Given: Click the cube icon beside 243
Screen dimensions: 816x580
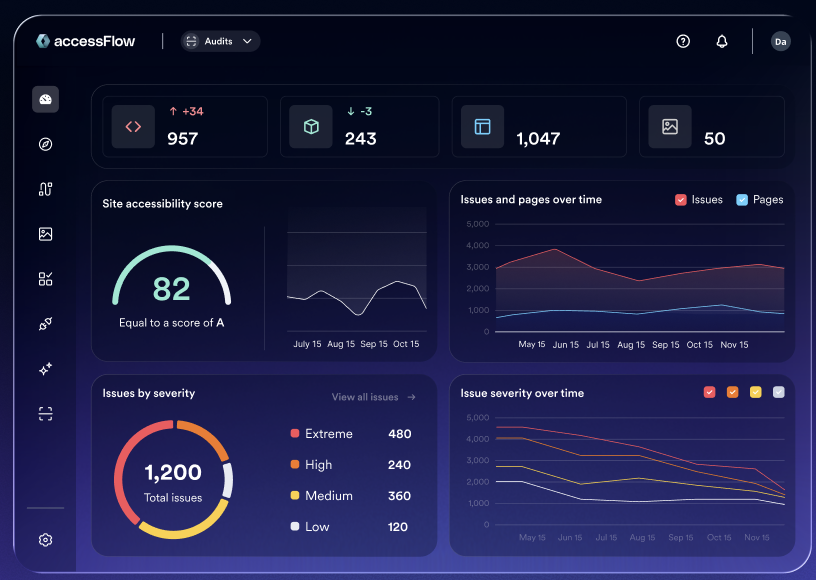Looking at the screenshot, I should [x=311, y=126].
